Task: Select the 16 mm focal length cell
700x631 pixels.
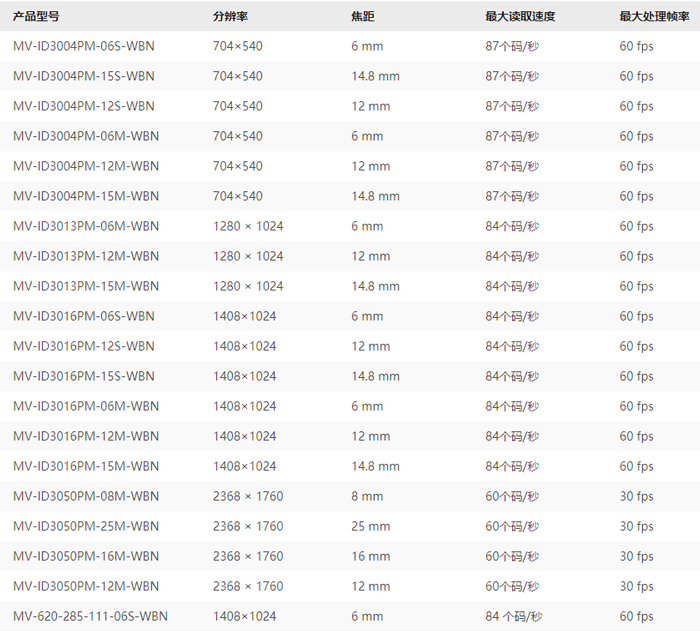Action: coord(368,556)
